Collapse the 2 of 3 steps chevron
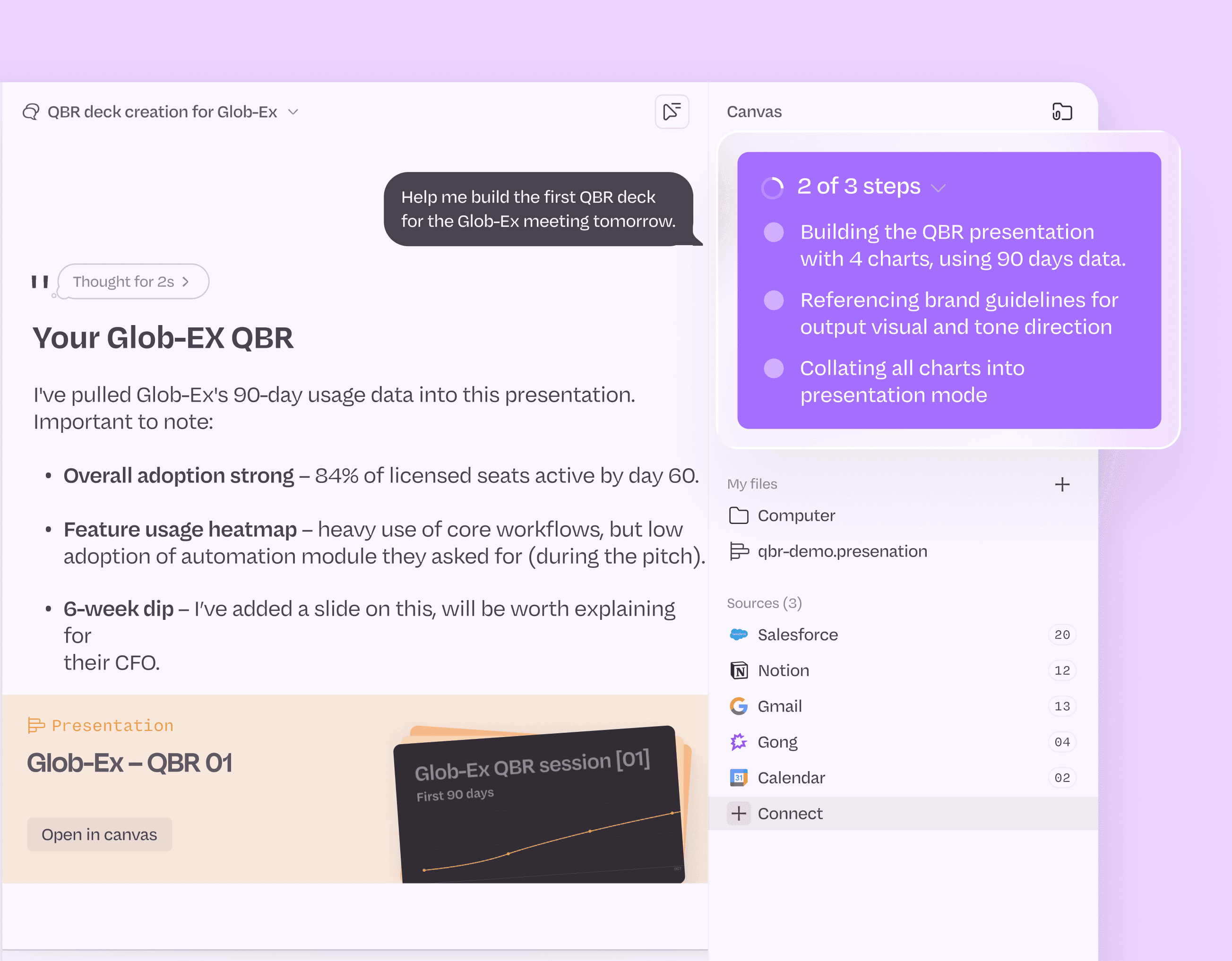The image size is (1232, 961). pos(938,188)
